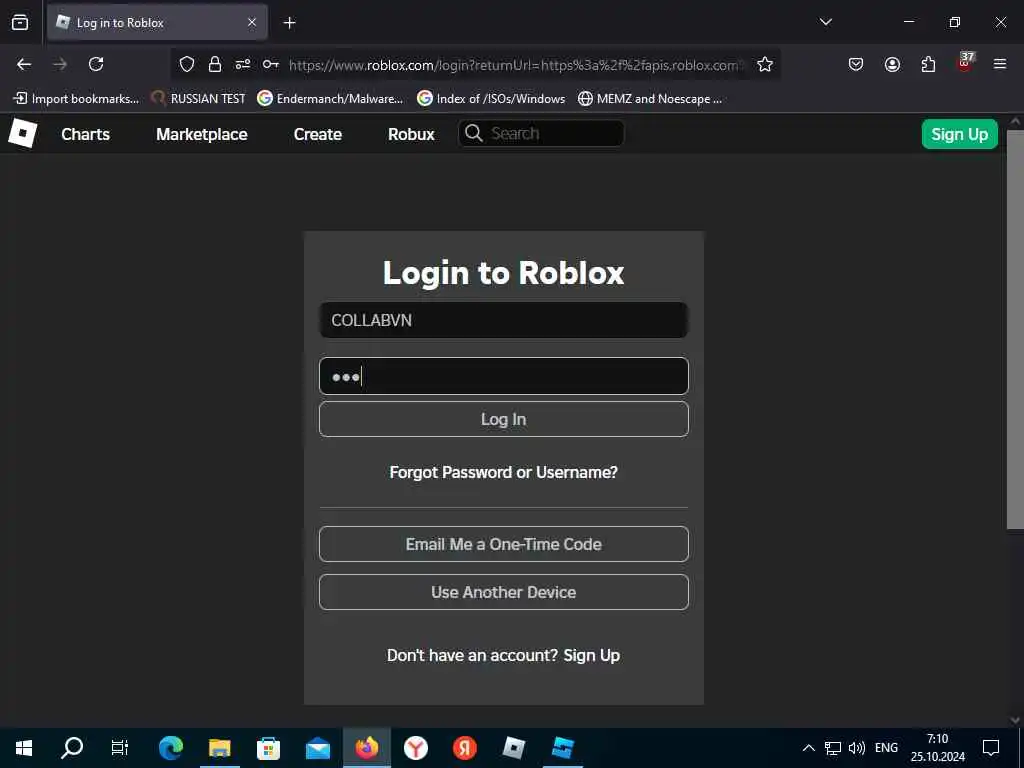Open Task View on the taskbar
Viewport: 1024px width, 768px height.
120,748
